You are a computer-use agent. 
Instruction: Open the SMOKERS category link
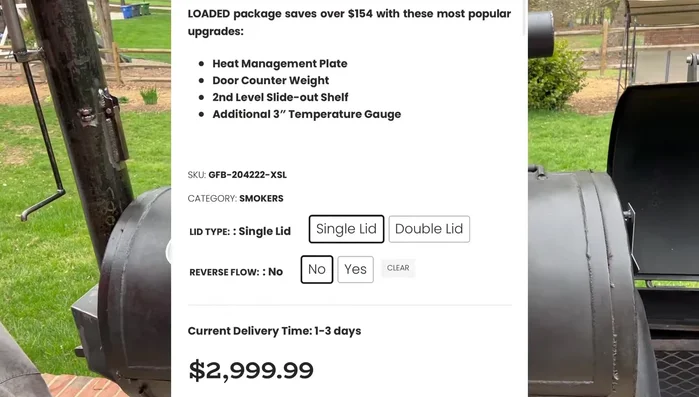pos(261,198)
